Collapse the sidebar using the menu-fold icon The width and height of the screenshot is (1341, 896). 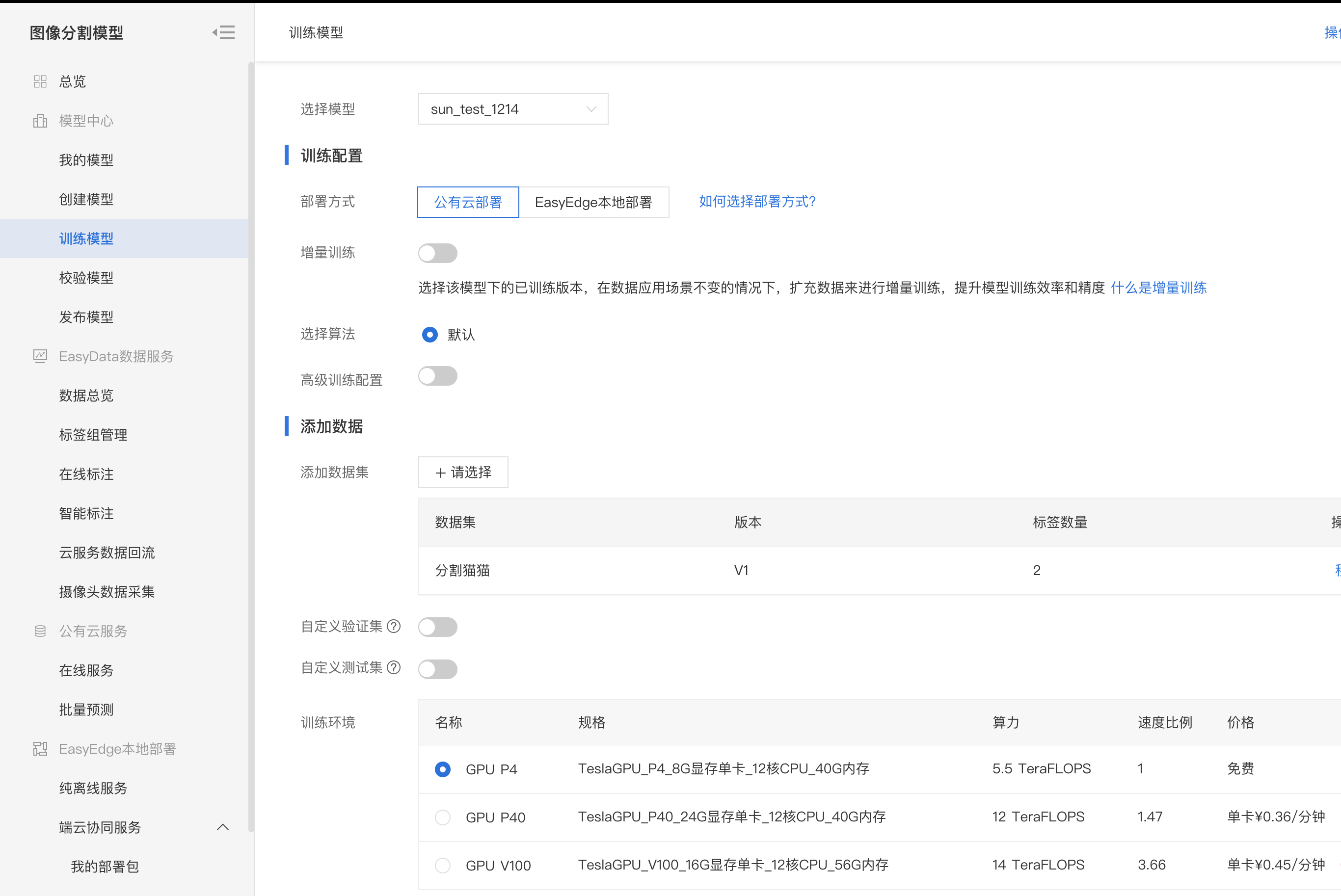coord(223,32)
